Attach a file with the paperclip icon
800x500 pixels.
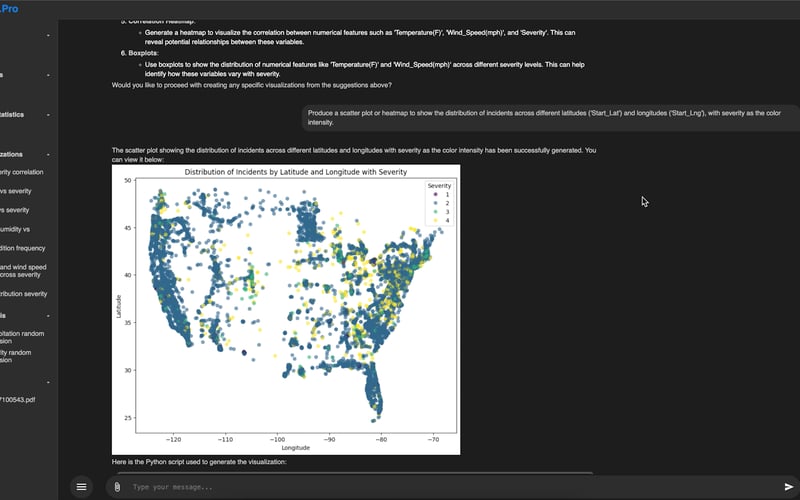(117, 487)
